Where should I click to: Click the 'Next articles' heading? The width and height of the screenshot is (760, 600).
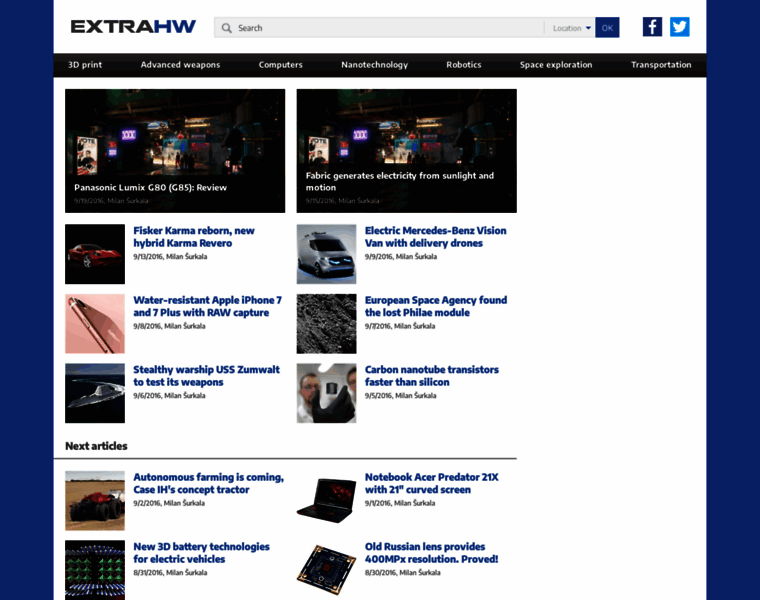96,446
